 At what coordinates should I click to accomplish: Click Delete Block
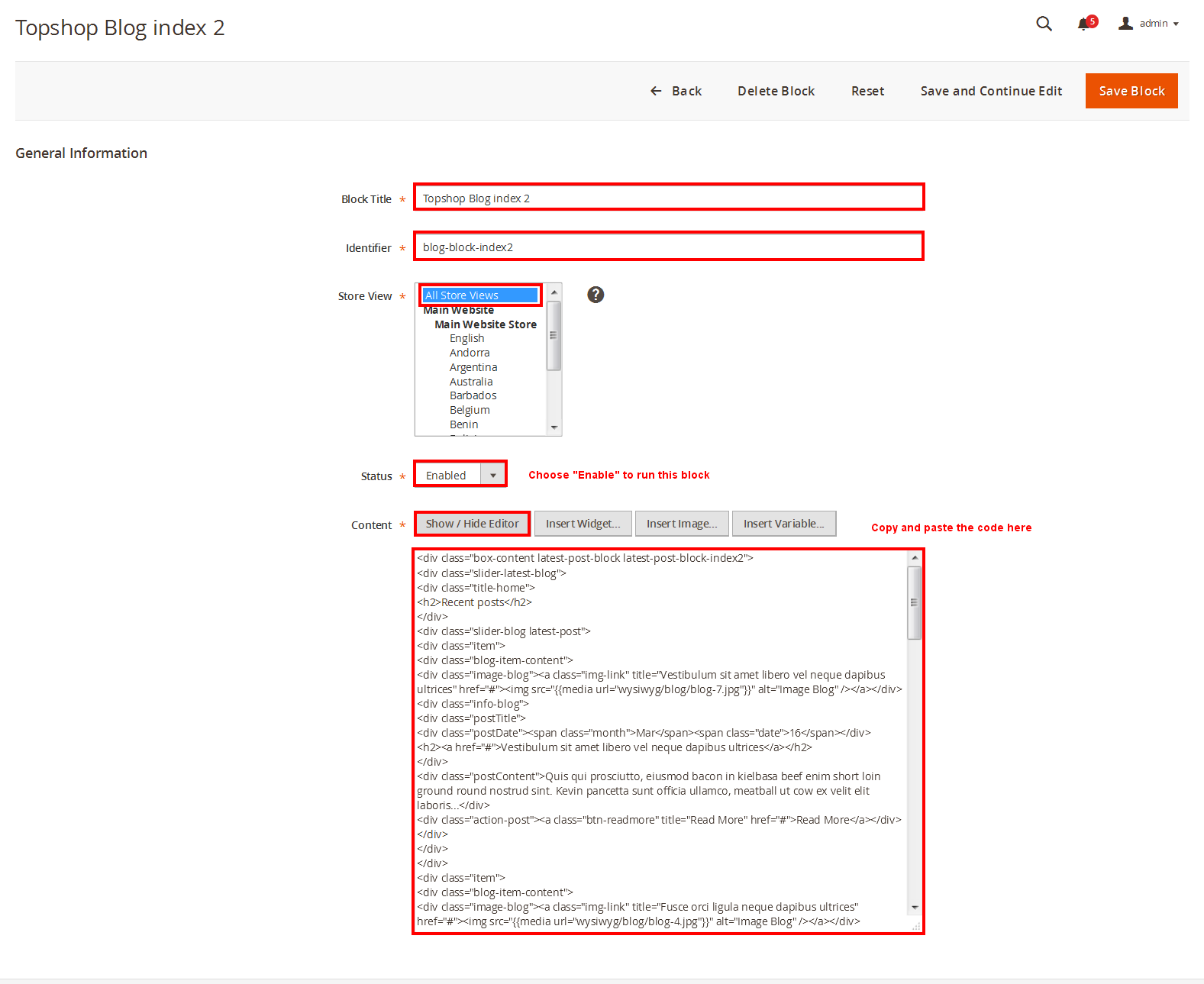(x=776, y=91)
